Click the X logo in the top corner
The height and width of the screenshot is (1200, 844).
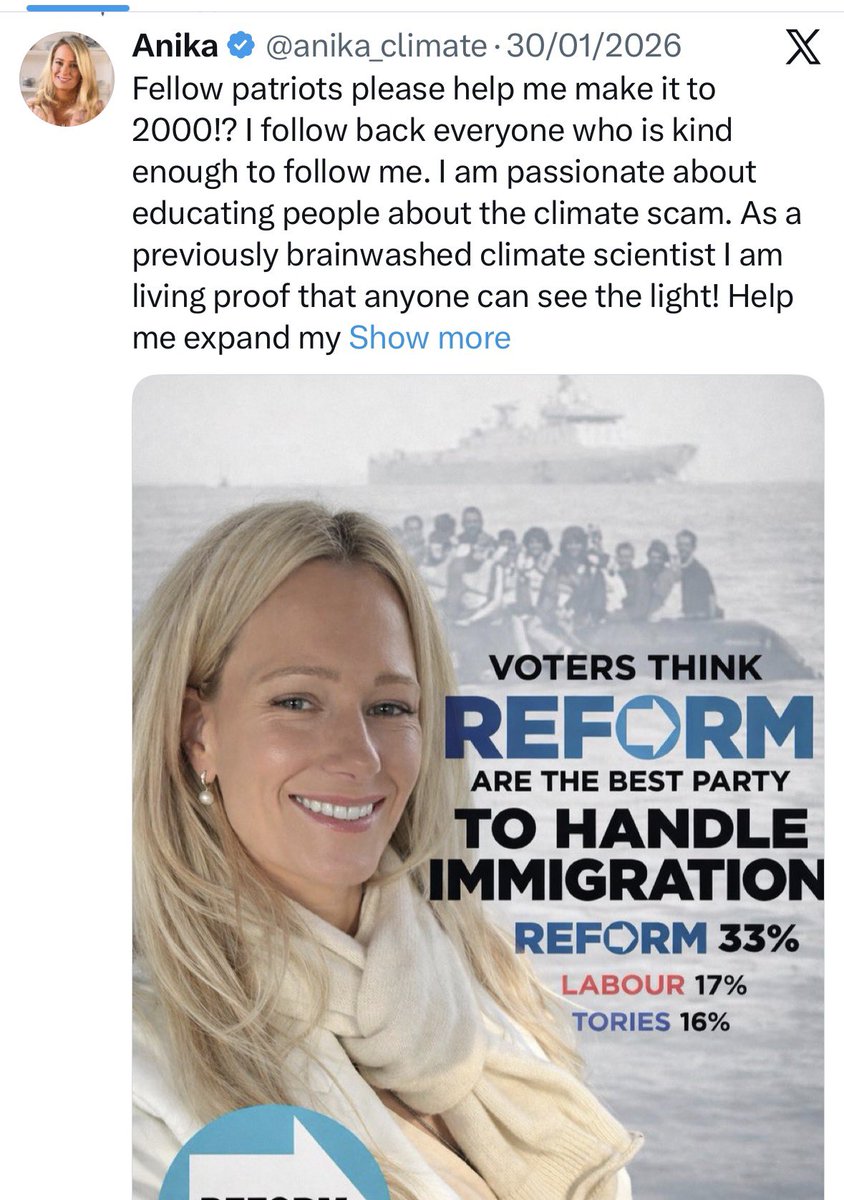point(801,46)
